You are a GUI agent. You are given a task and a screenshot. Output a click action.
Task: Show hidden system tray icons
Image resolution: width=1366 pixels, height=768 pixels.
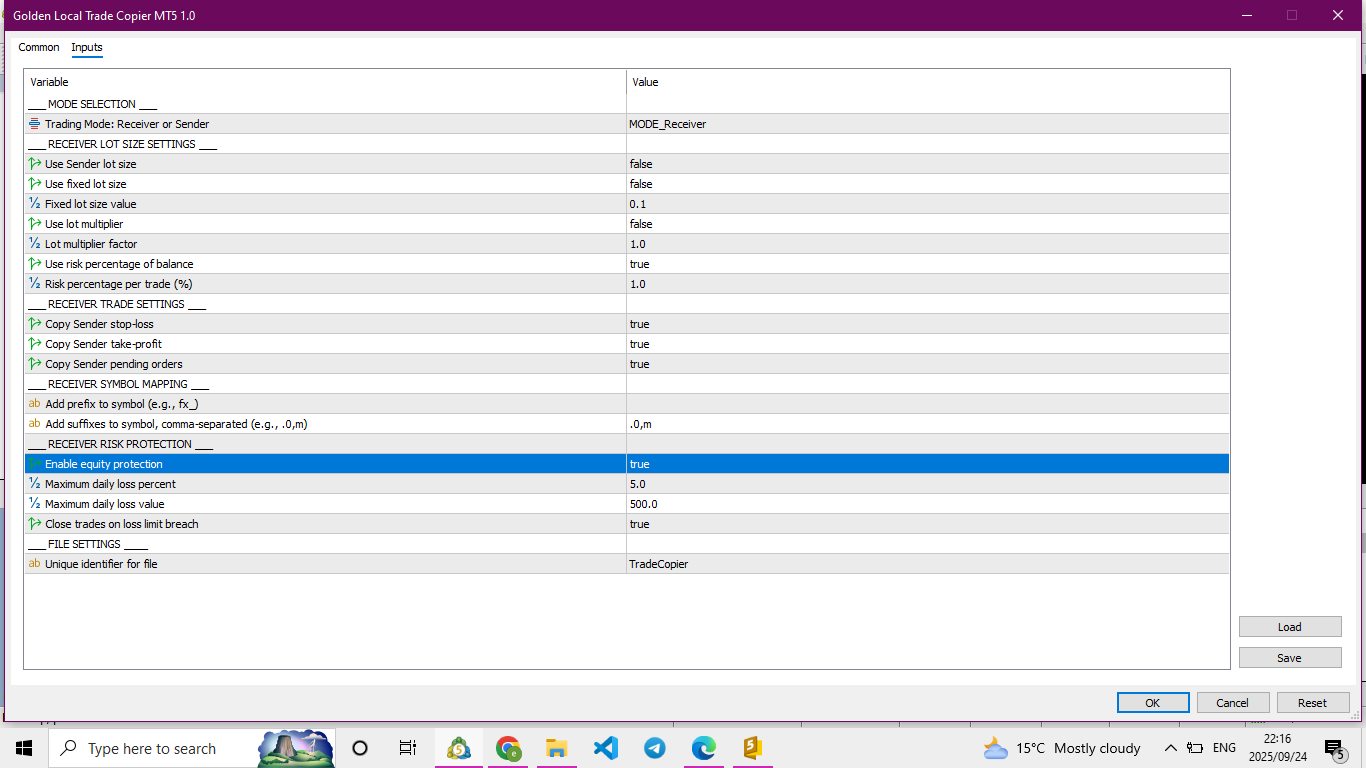click(1170, 748)
